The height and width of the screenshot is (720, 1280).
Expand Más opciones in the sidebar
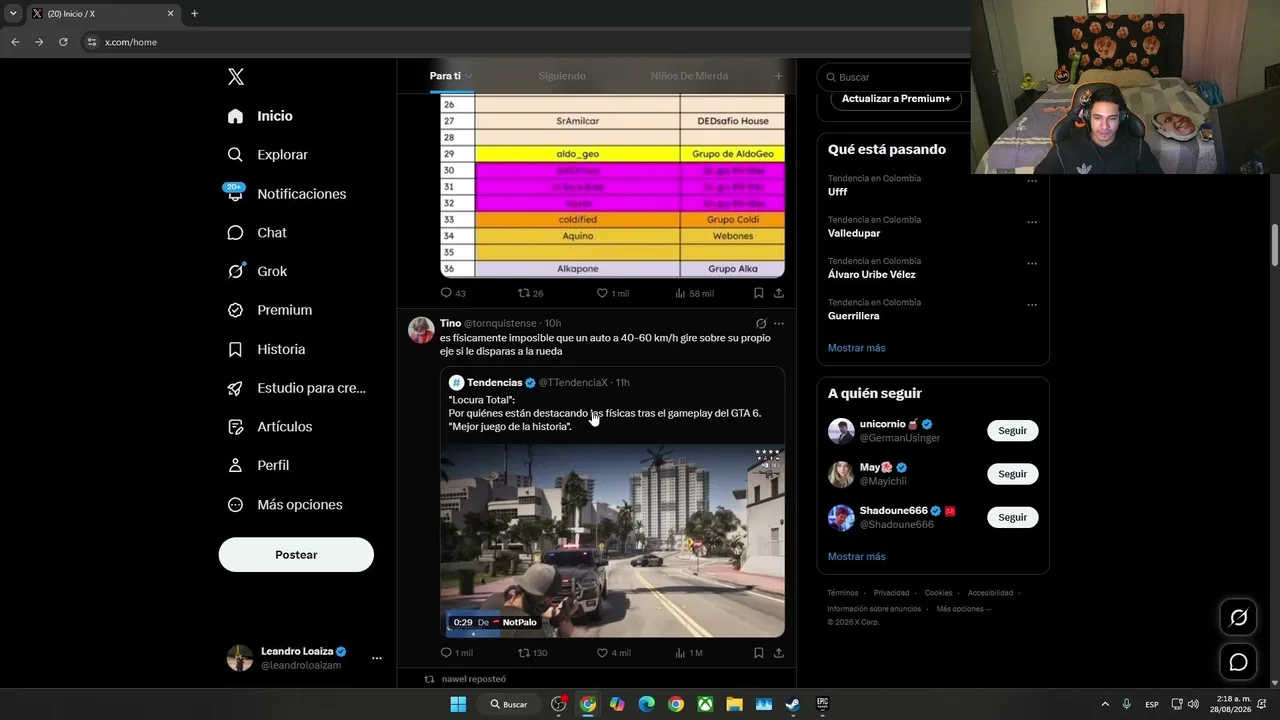285,505
